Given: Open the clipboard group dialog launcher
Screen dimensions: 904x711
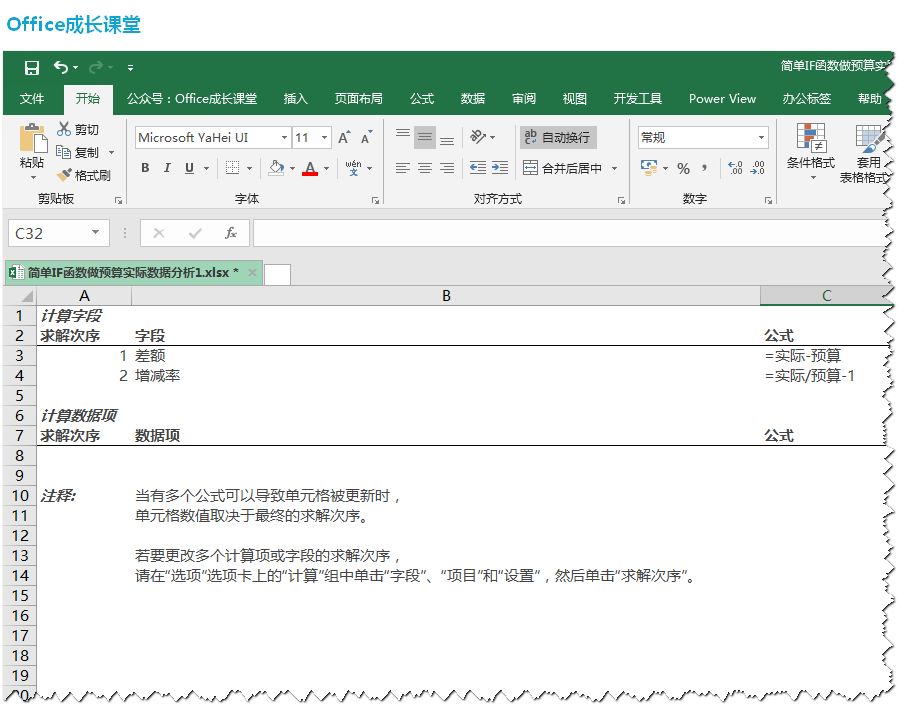Looking at the screenshot, I should point(118,200).
